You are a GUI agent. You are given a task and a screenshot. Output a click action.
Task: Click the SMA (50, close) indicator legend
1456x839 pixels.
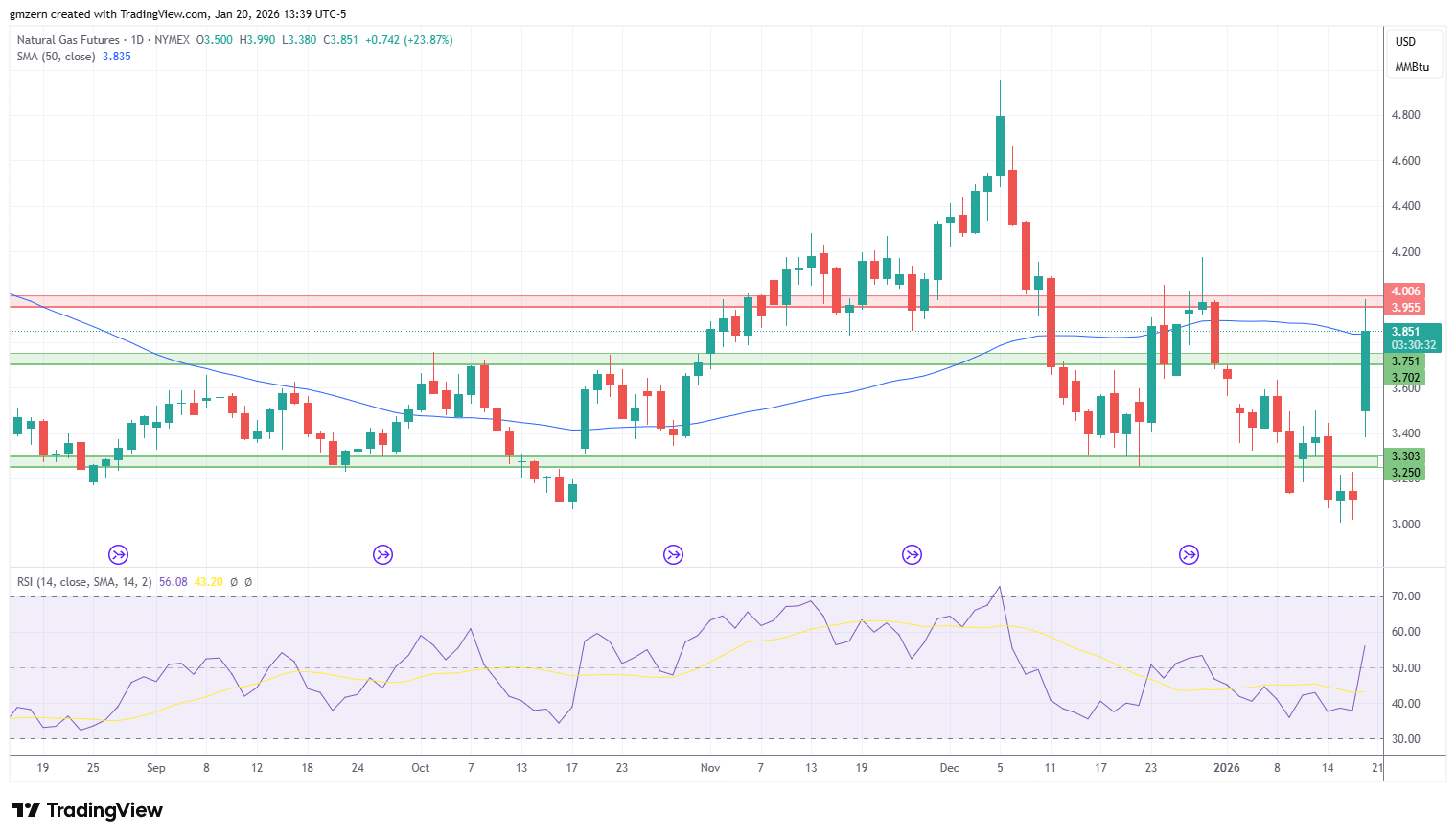pyautogui.click(x=56, y=57)
